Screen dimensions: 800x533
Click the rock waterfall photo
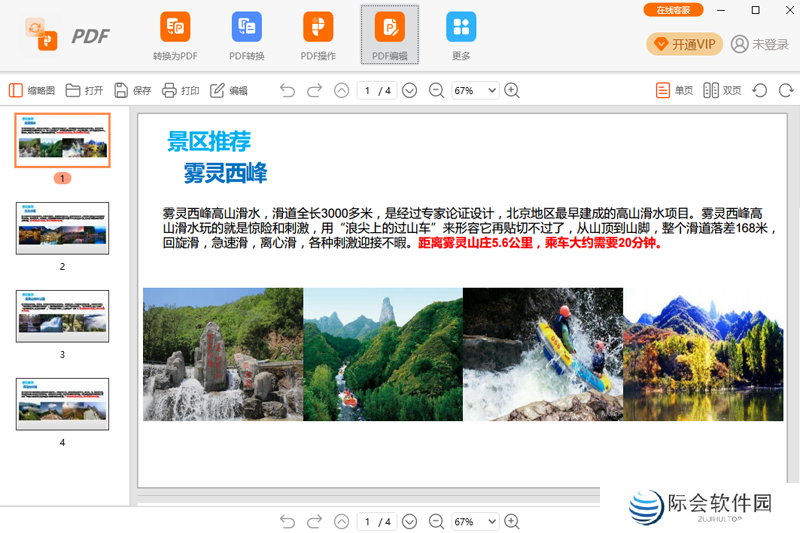click(x=223, y=354)
